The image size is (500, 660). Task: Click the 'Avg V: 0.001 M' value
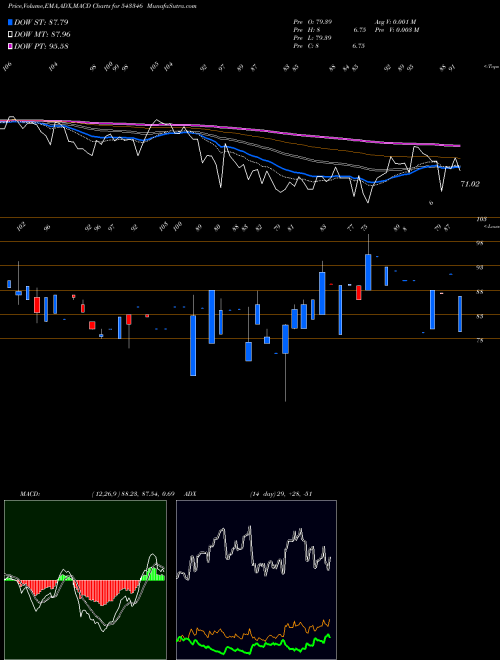point(395,21)
